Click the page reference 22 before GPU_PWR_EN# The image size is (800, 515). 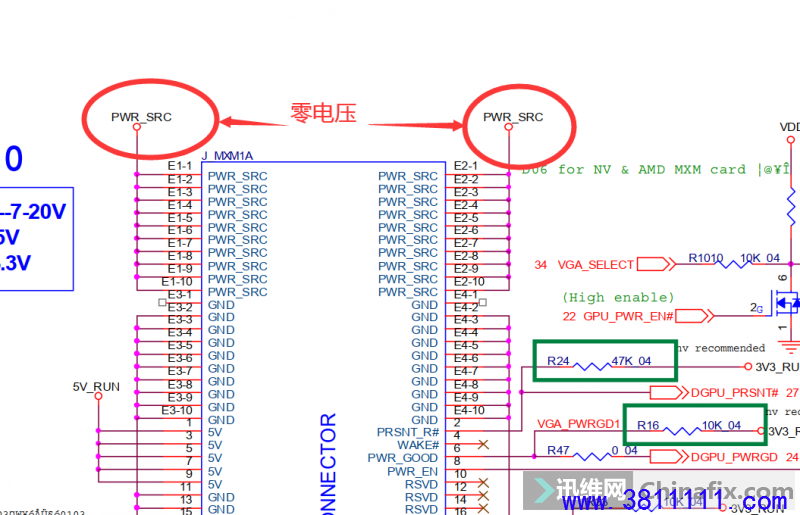click(x=569, y=316)
